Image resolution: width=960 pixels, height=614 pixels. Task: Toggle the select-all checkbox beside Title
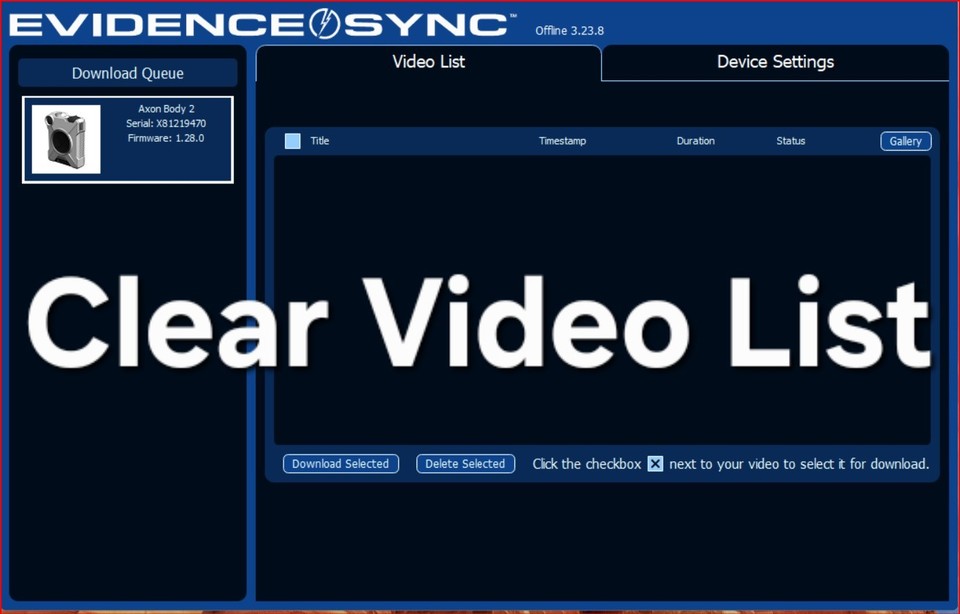(x=292, y=141)
